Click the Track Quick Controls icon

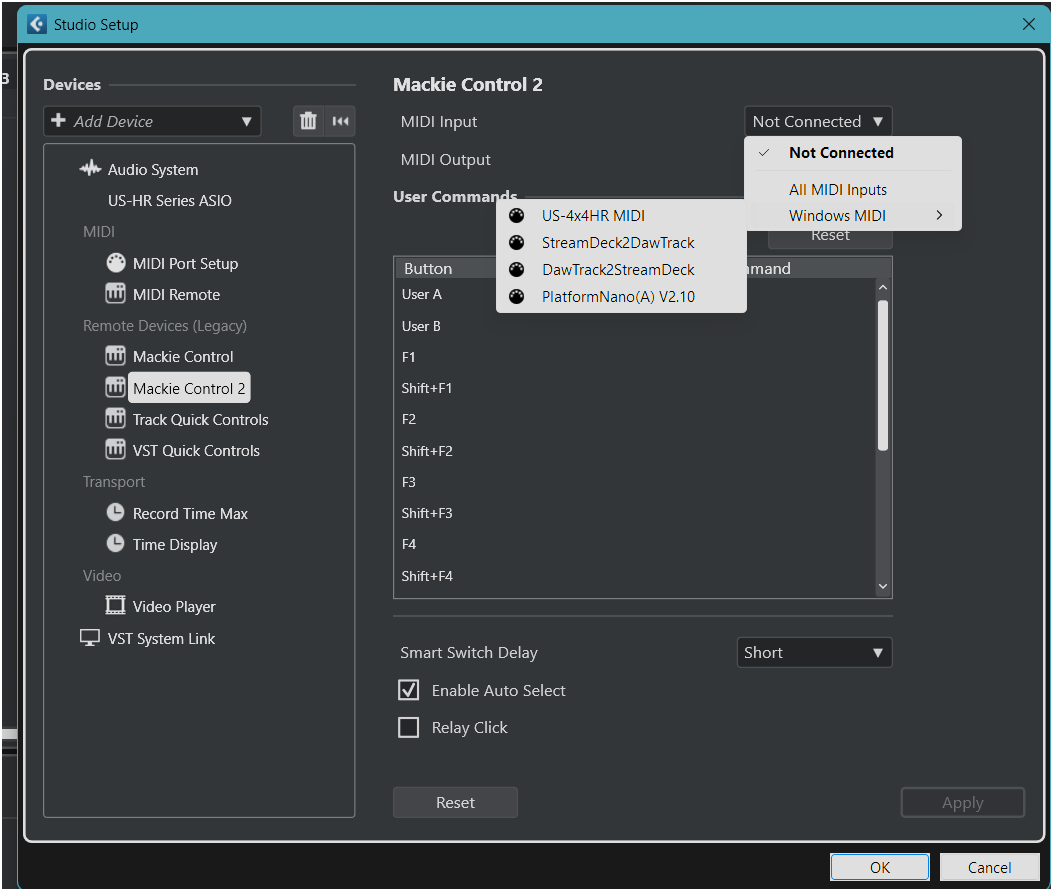(116, 419)
